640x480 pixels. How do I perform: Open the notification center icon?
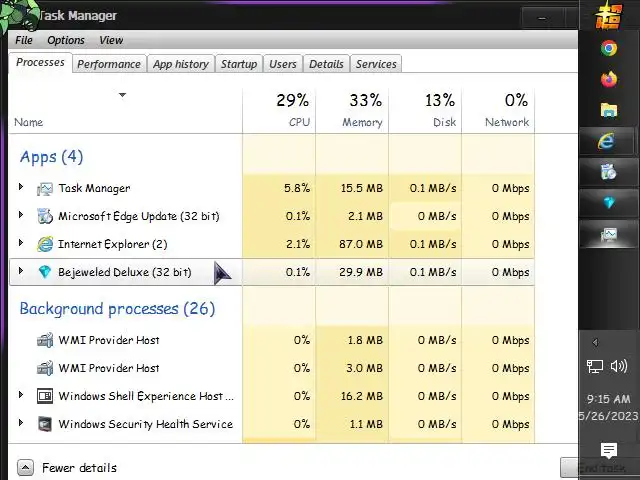(x=608, y=451)
